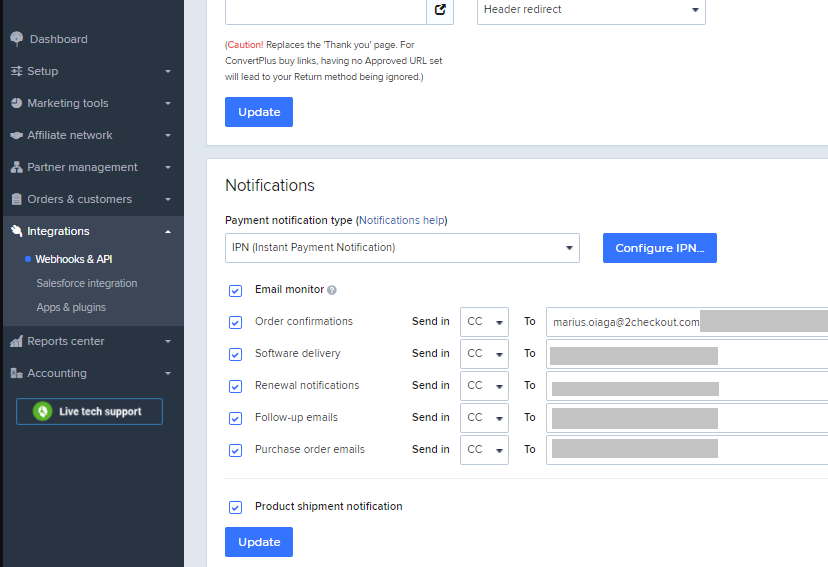Toggle the Order confirmations checkbox
The width and height of the screenshot is (828, 567).
pos(235,322)
